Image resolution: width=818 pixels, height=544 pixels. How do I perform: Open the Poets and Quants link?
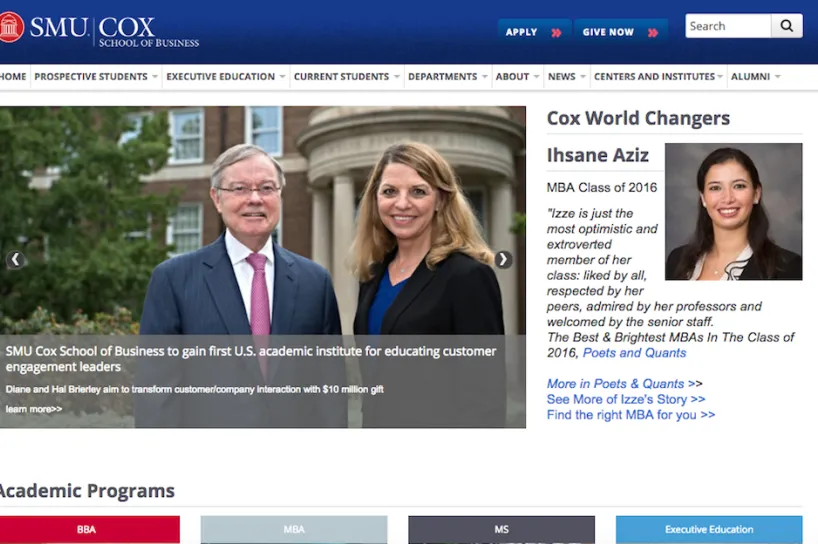pyautogui.click(x=634, y=353)
